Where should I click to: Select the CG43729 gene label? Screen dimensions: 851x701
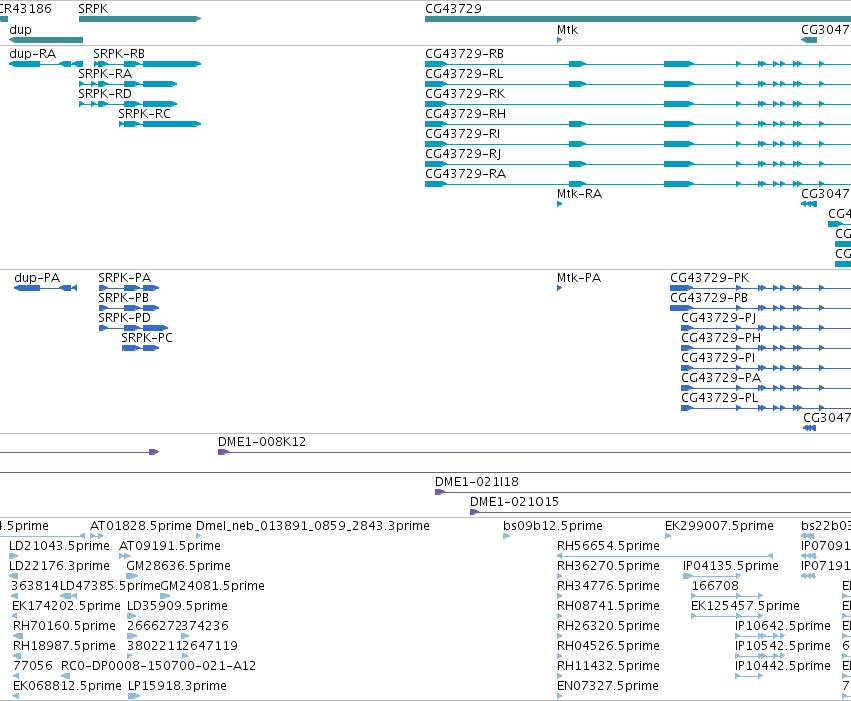(x=453, y=9)
